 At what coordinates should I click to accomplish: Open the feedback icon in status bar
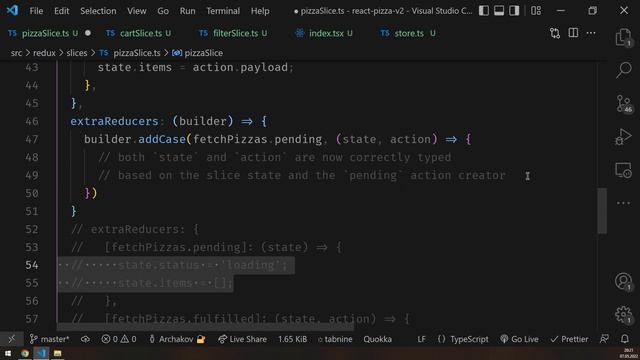click(x=604, y=339)
